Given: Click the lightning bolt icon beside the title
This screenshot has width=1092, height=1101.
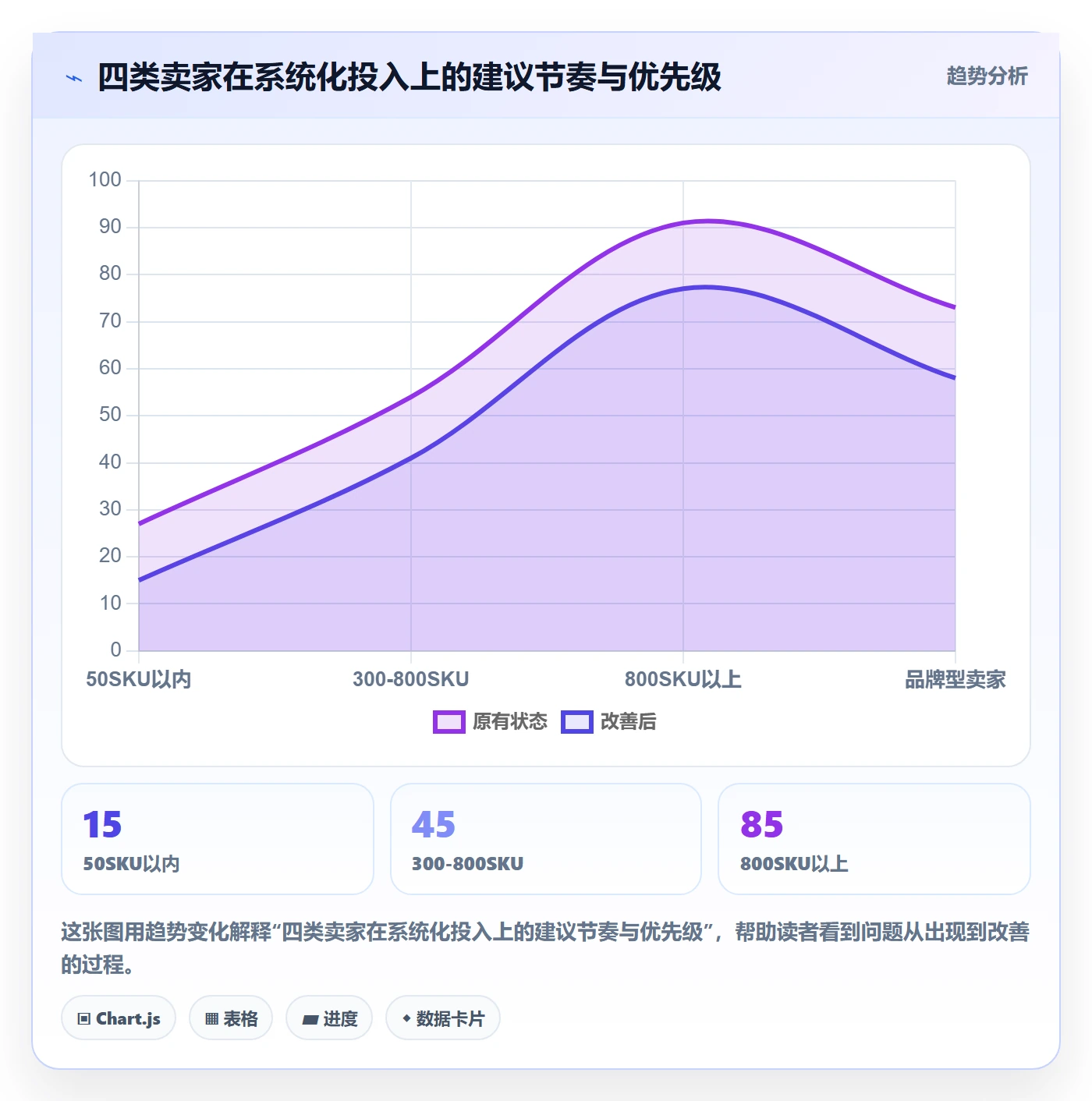Looking at the screenshot, I should point(74,78).
